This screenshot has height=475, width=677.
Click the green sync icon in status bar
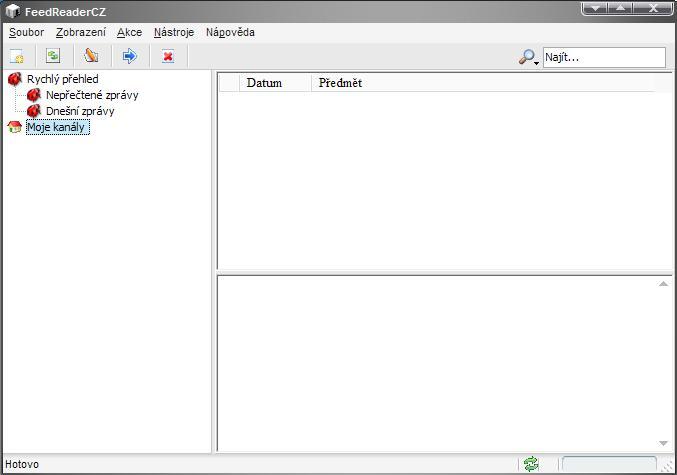tap(531, 464)
